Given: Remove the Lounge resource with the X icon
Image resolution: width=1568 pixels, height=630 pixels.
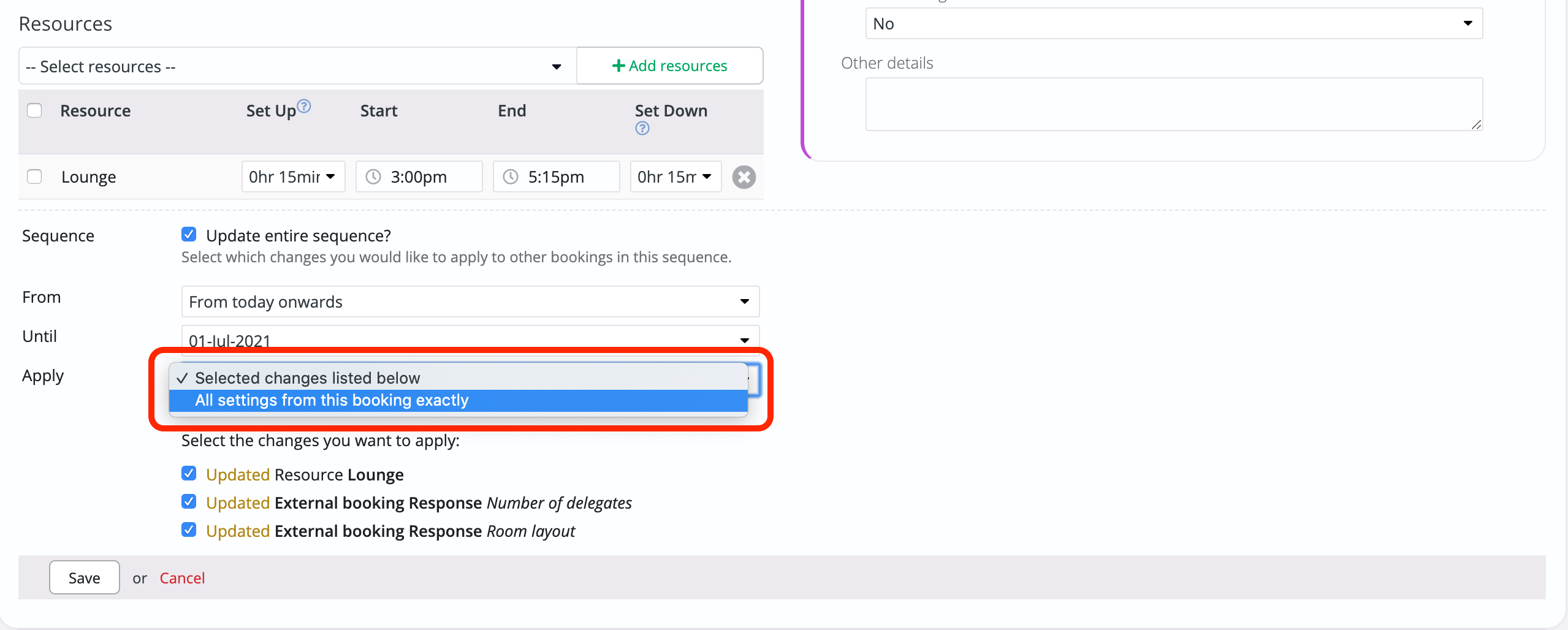Looking at the screenshot, I should pyautogui.click(x=743, y=177).
